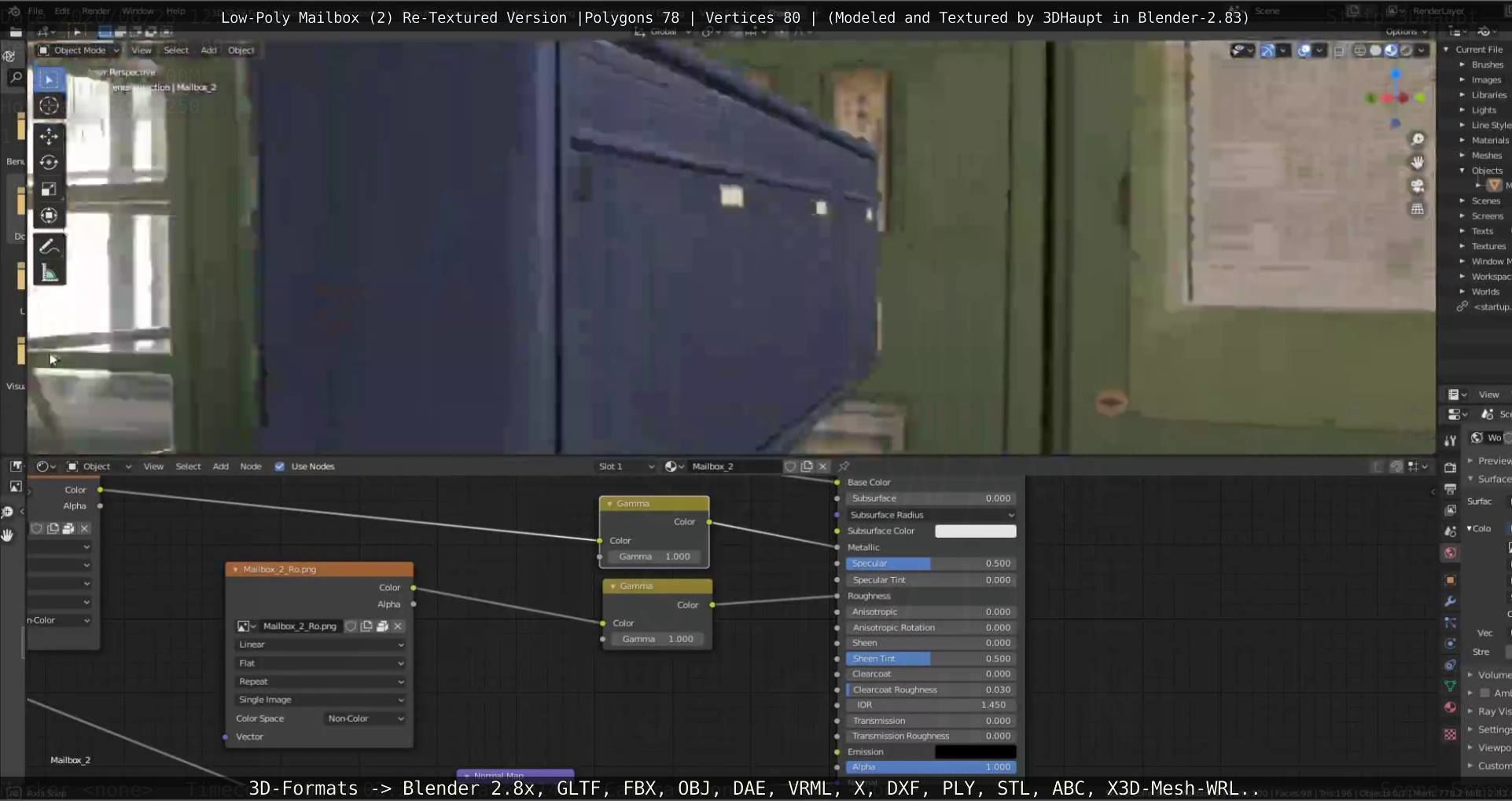Open the Repeat extension dropdown
Screen dimensions: 1512x801
click(x=321, y=682)
